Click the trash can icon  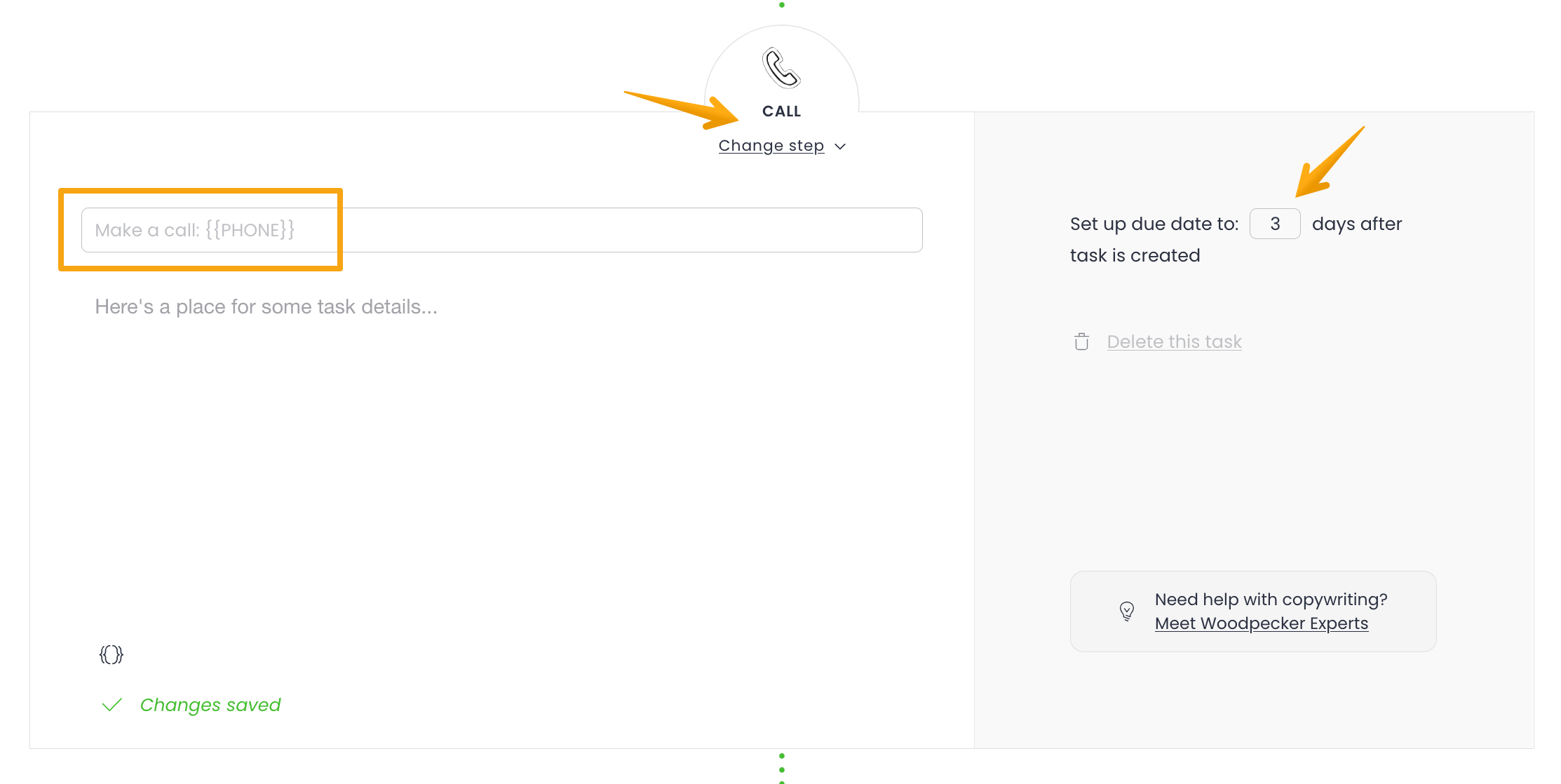[1081, 342]
